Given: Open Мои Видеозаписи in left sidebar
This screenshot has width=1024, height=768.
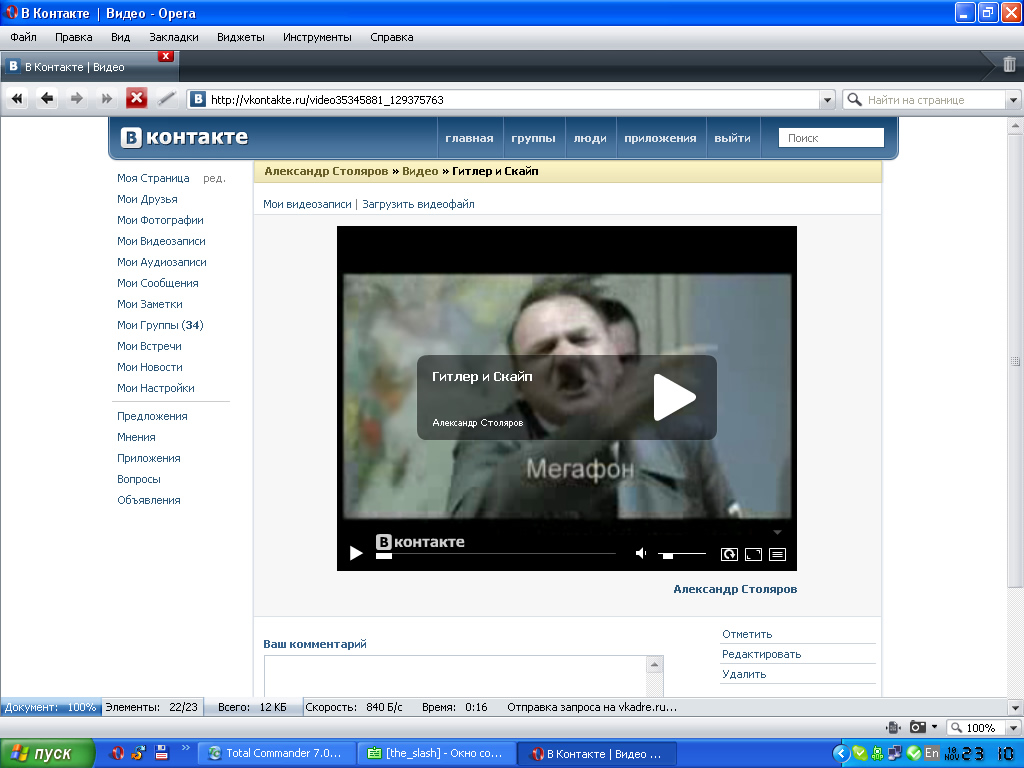Looking at the screenshot, I should pos(161,241).
